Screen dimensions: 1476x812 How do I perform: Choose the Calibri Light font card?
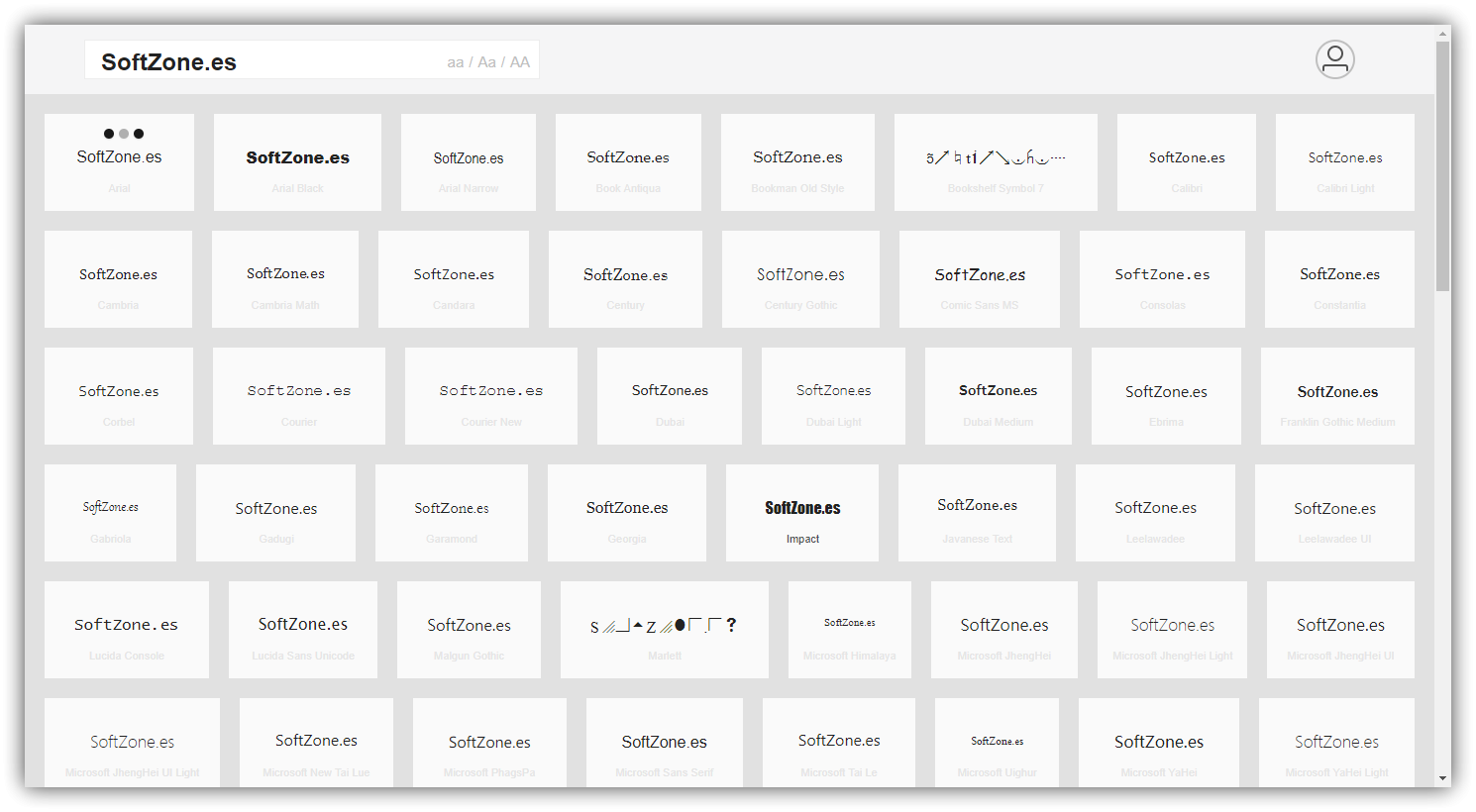[1345, 162]
